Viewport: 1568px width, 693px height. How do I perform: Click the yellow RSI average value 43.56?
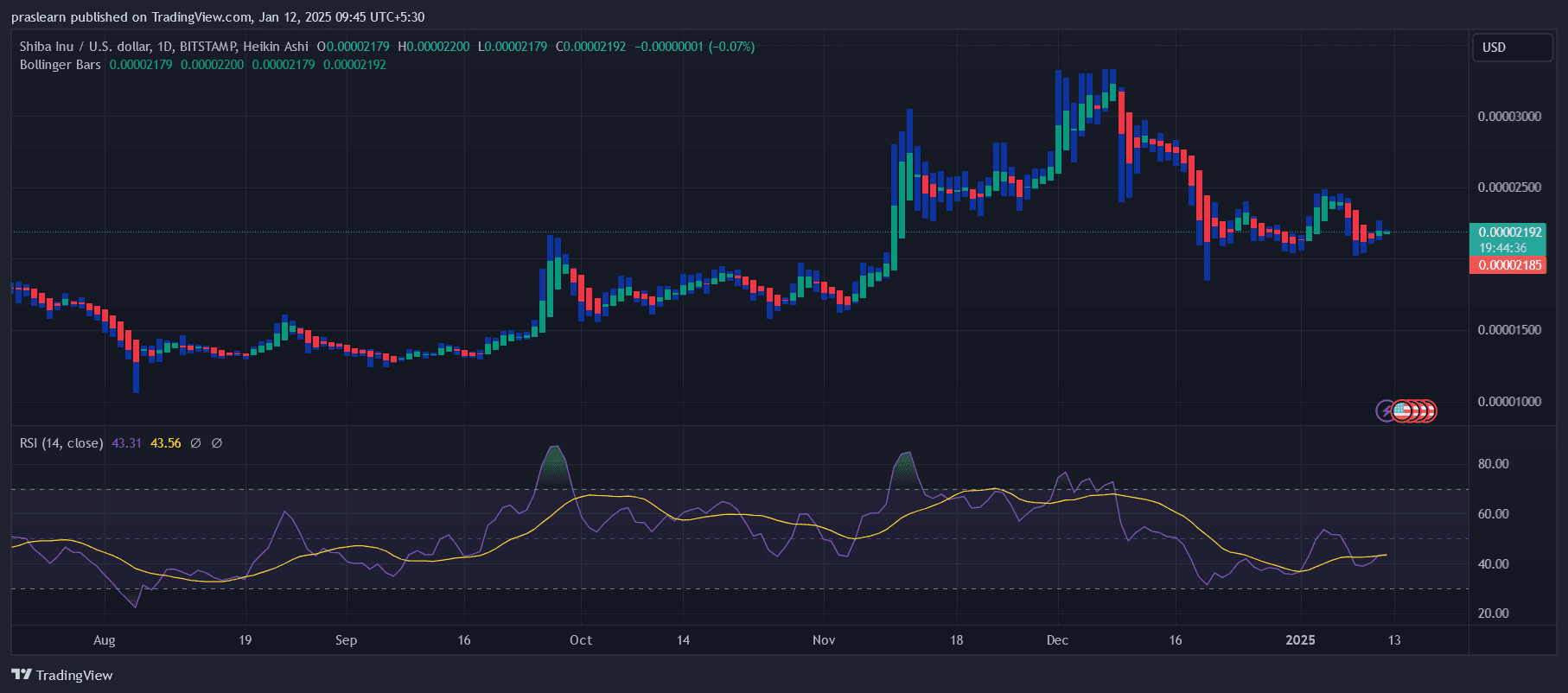166,443
